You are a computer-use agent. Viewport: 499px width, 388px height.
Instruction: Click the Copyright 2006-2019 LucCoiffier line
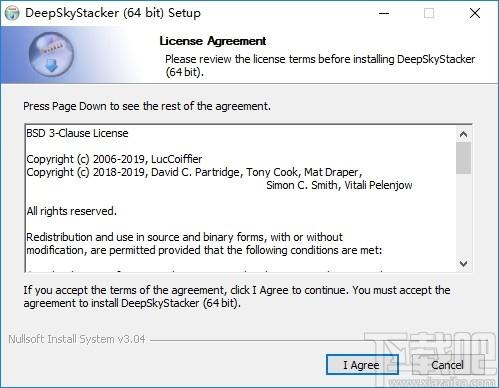[114, 159]
